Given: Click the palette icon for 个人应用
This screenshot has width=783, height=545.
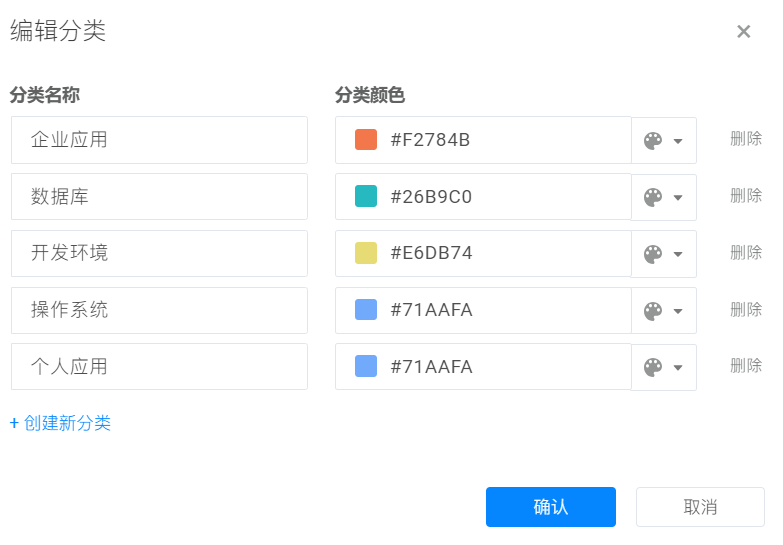Looking at the screenshot, I should coord(653,368).
